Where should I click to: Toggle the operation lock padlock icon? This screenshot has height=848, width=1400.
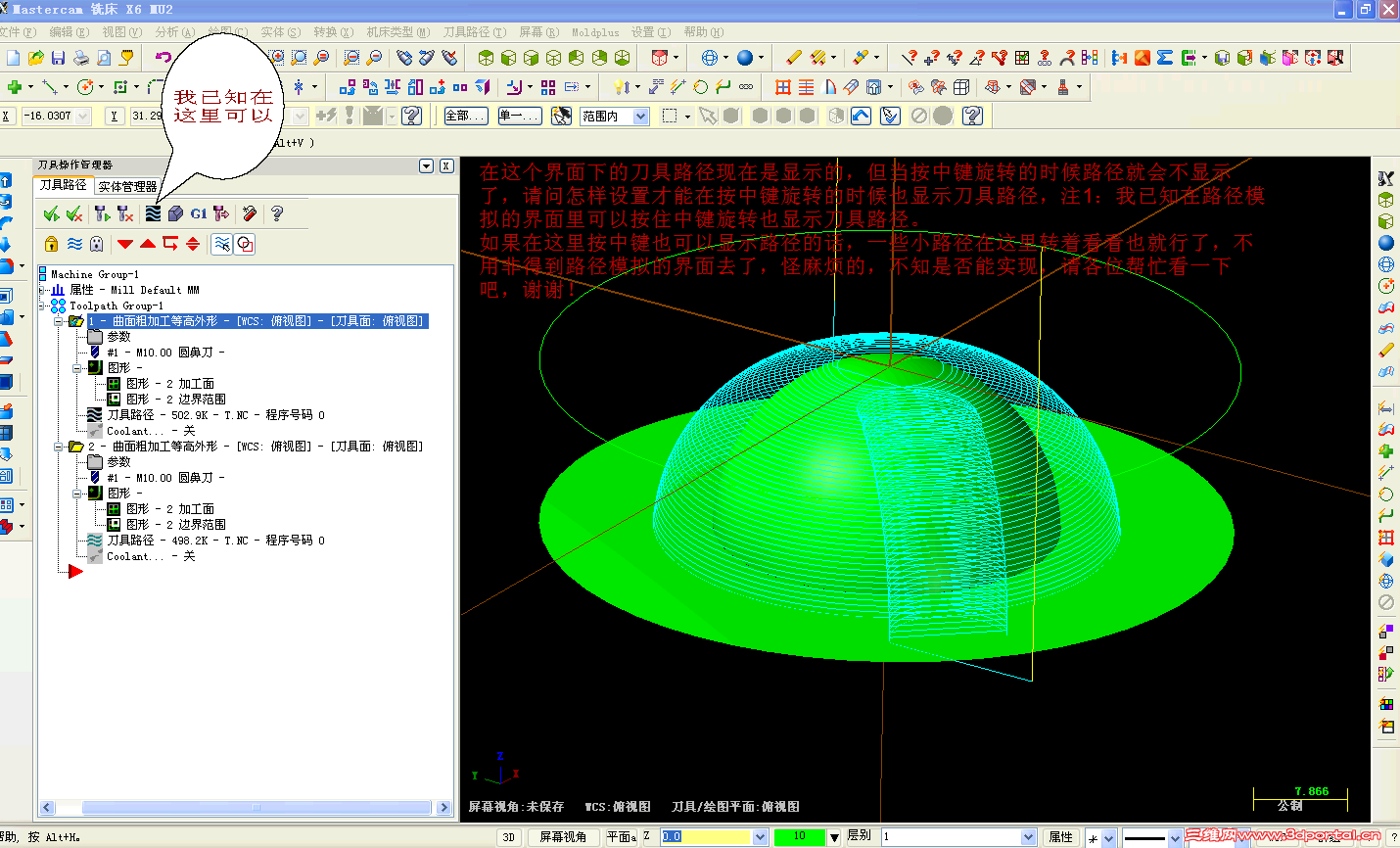point(51,244)
